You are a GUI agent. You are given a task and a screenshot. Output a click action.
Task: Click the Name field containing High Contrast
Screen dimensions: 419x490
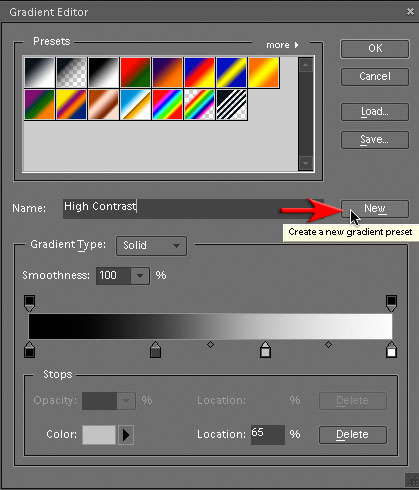[x=193, y=209]
